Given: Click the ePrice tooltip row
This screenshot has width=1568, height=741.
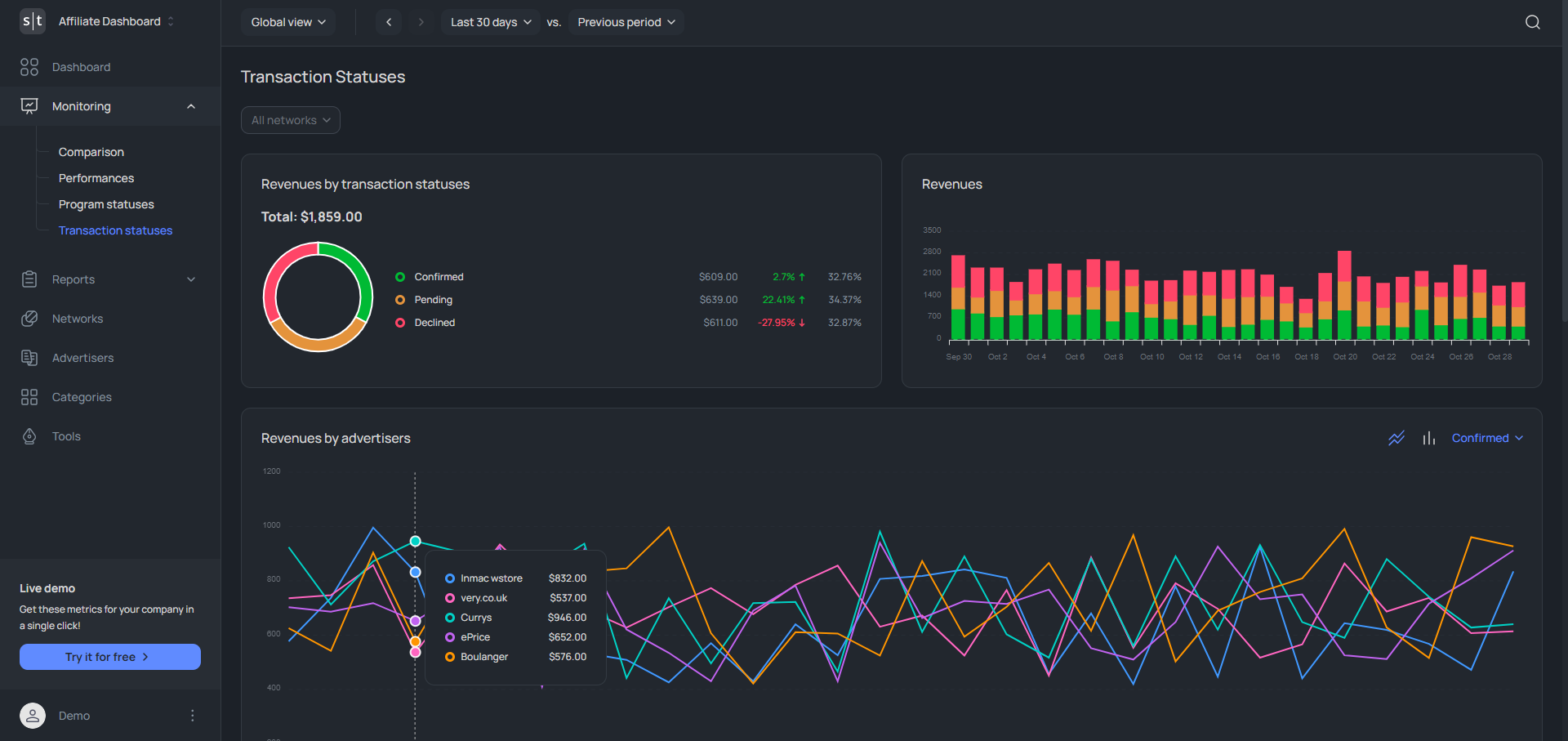Looking at the screenshot, I should [515, 637].
